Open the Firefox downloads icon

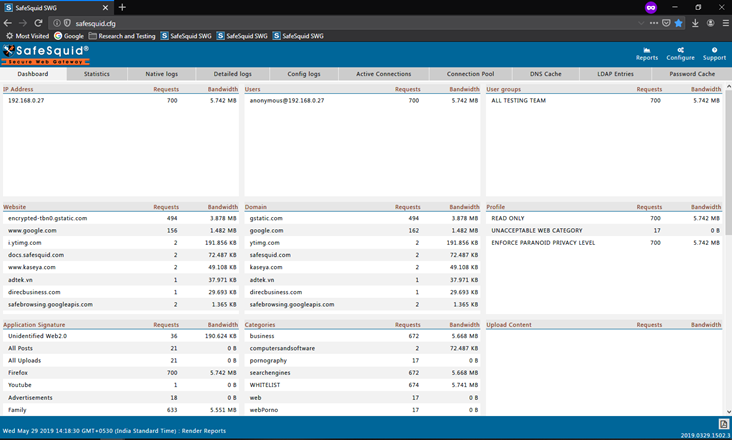695,22
